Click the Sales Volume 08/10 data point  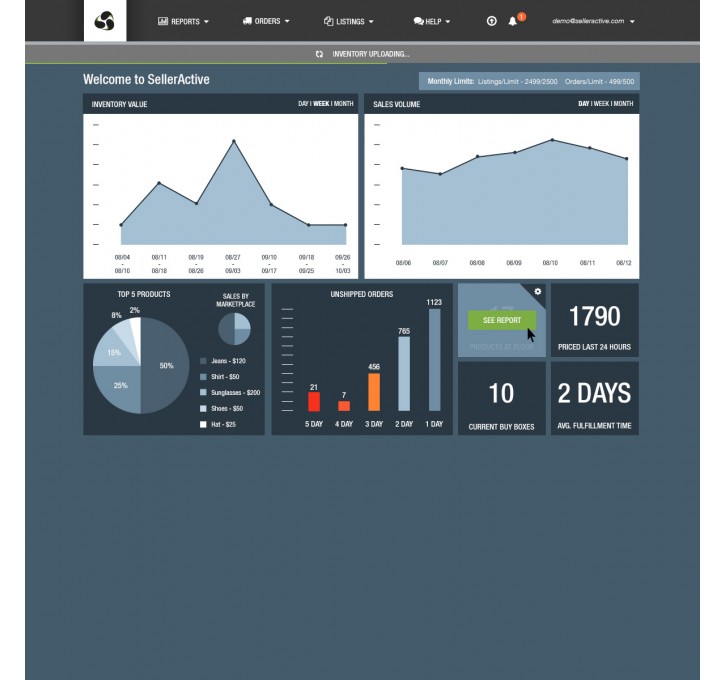coord(552,140)
